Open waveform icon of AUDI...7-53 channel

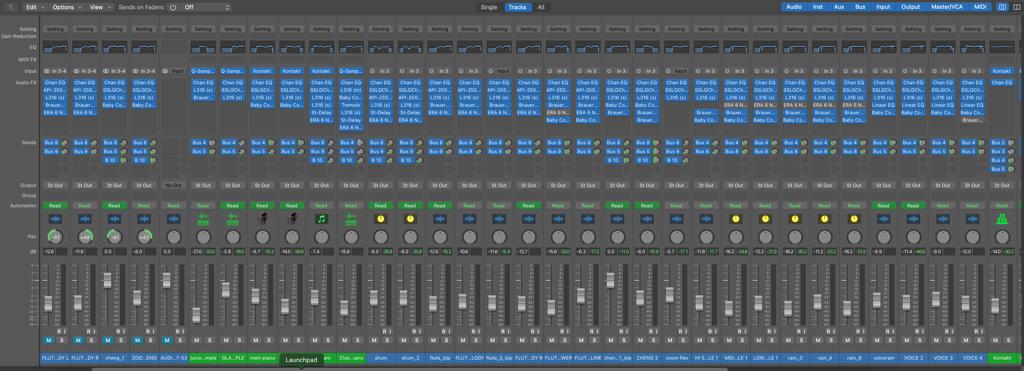coord(173,219)
